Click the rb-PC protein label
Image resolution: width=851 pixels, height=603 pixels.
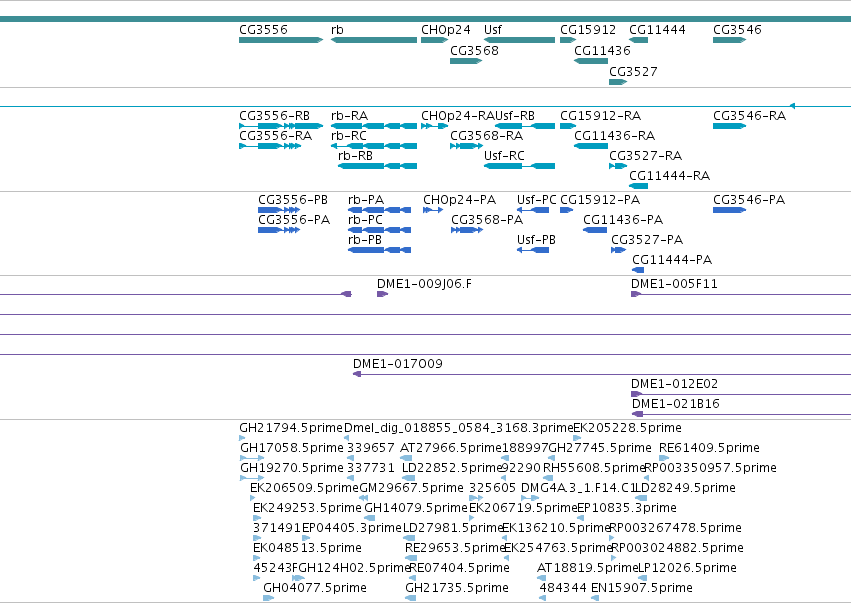point(365,220)
